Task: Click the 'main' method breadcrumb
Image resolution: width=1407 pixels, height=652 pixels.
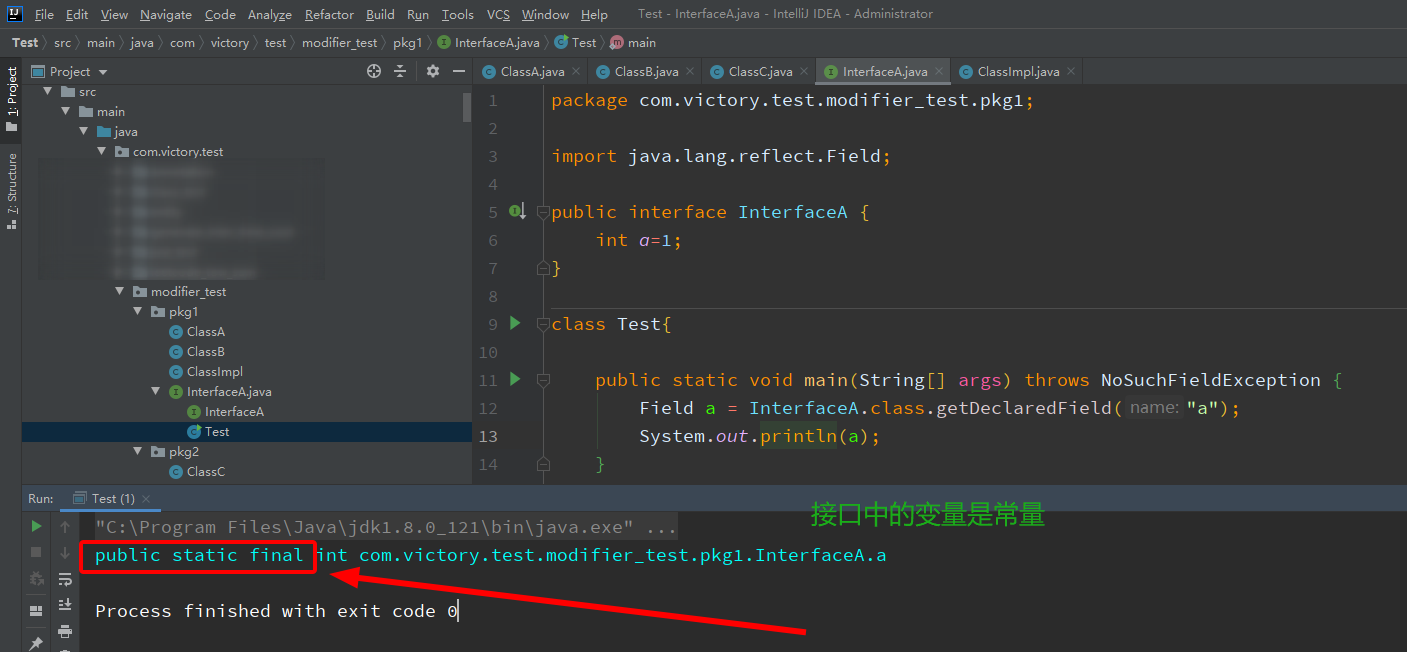Action: click(633, 42)
